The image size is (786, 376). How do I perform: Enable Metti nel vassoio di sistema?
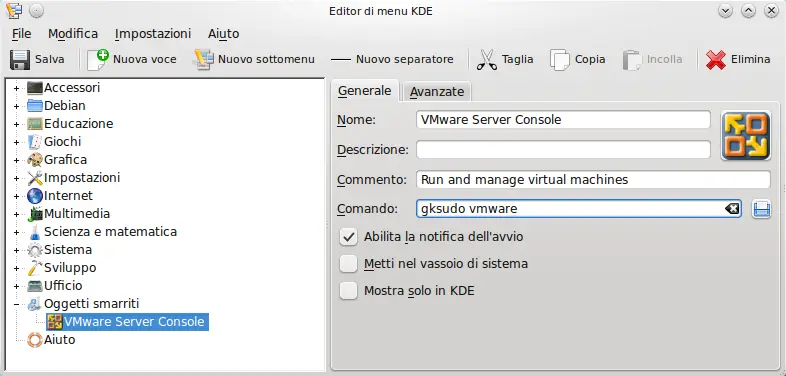(348, 263)
